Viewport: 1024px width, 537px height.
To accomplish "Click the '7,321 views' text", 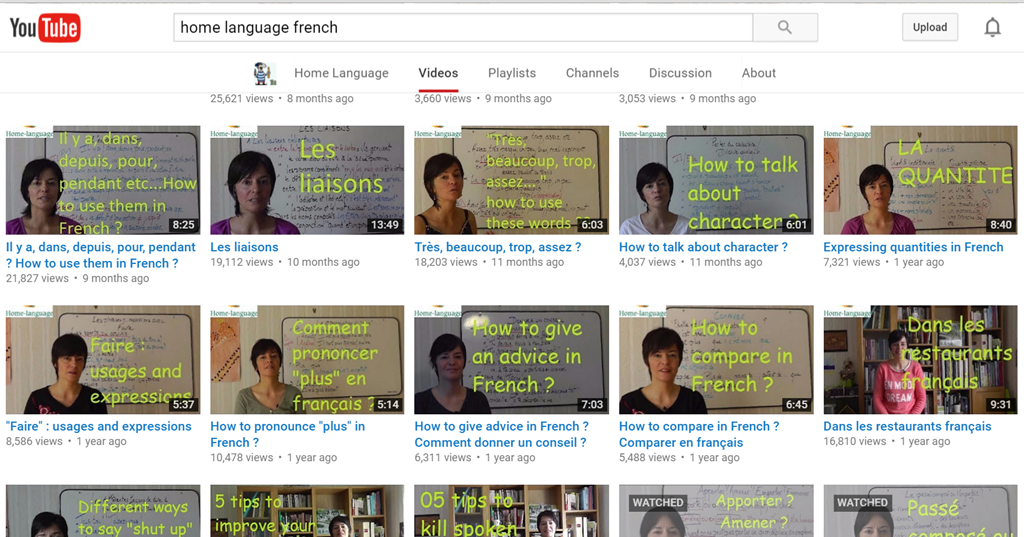I will pyautogui.click(x=852, y=262).
